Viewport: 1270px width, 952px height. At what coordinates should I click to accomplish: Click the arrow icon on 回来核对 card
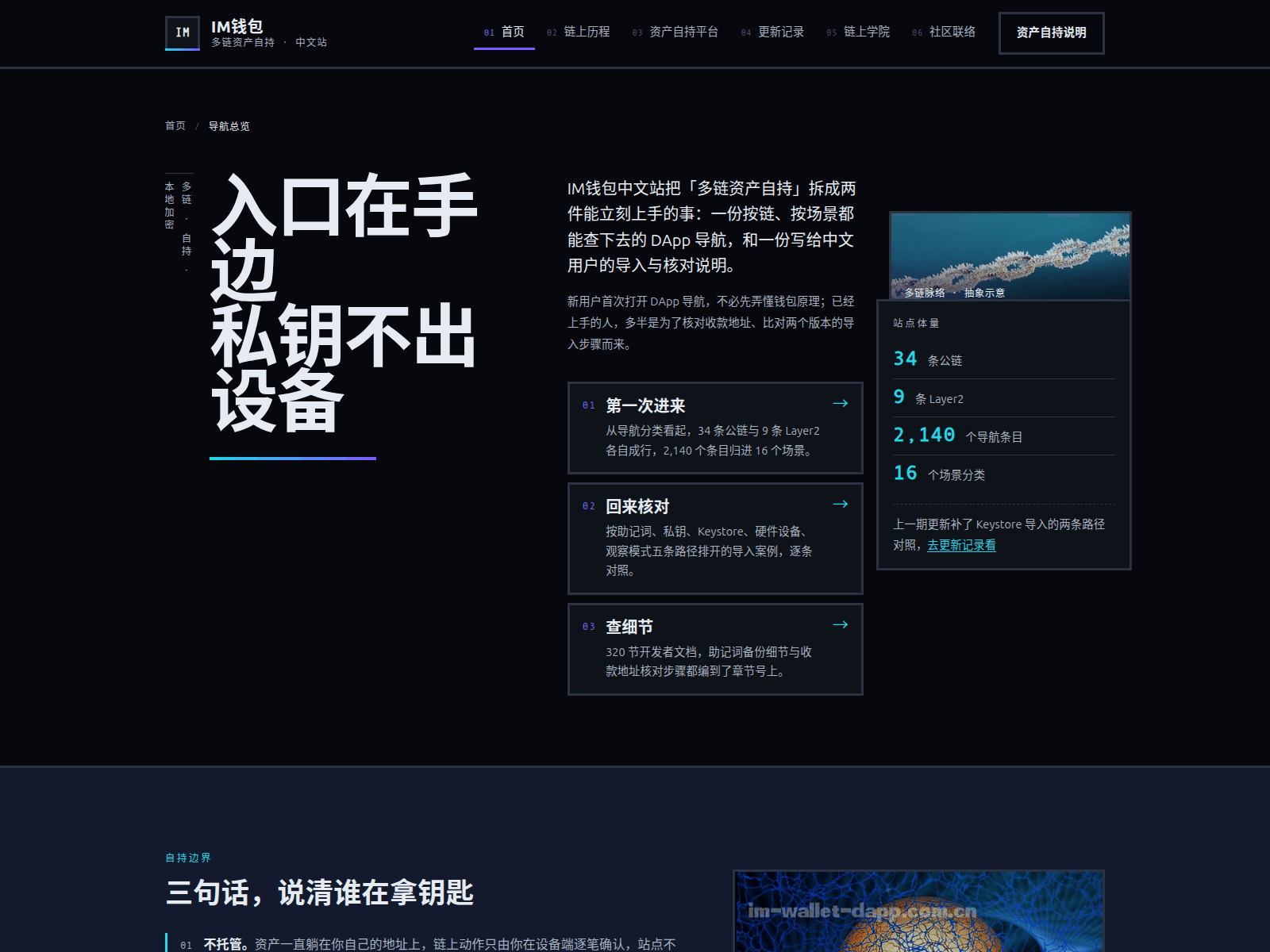coord(840,505)
